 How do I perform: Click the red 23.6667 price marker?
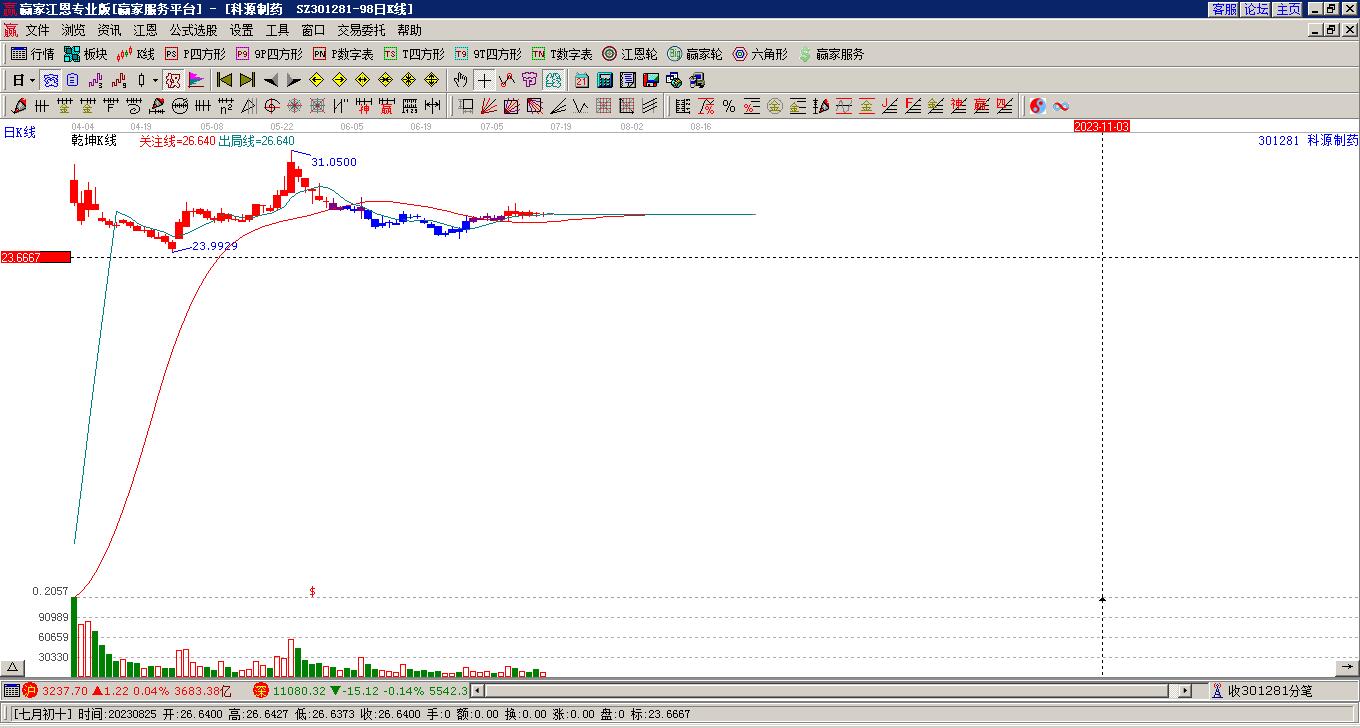pos(36,257)
